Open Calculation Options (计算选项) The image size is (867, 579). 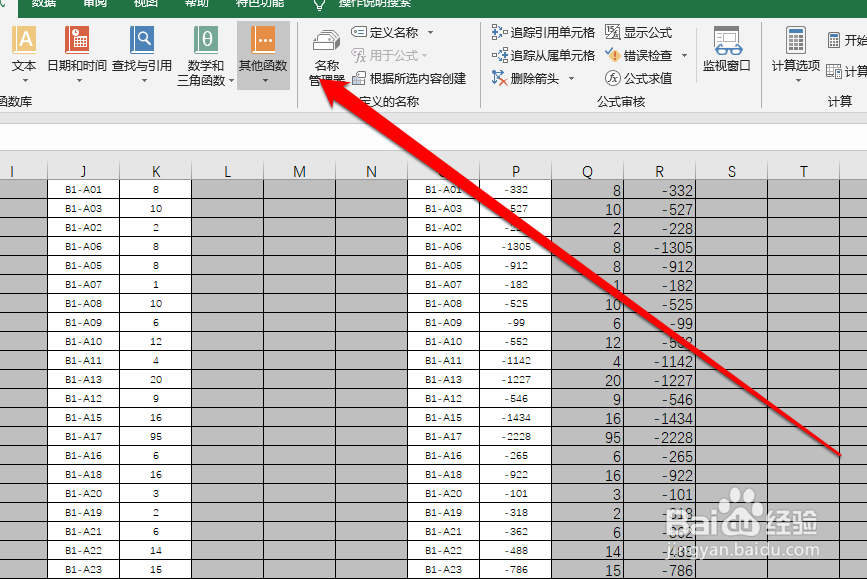[x=796, y=54]
